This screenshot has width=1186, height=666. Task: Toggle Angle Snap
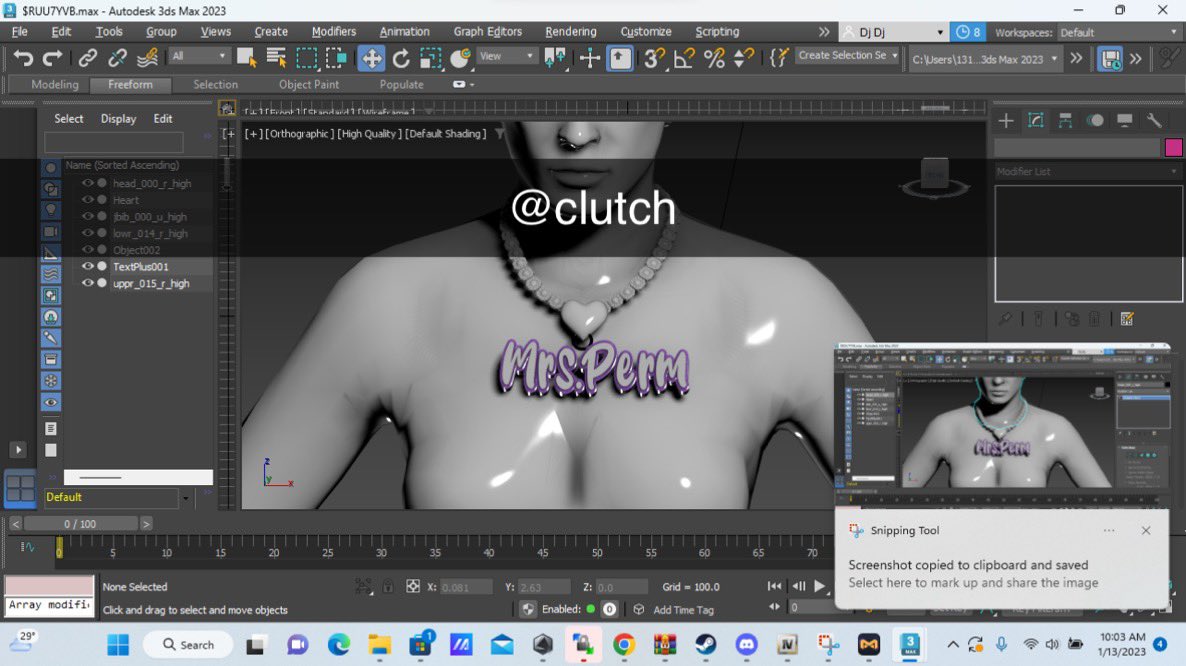[x=684, y=58]
